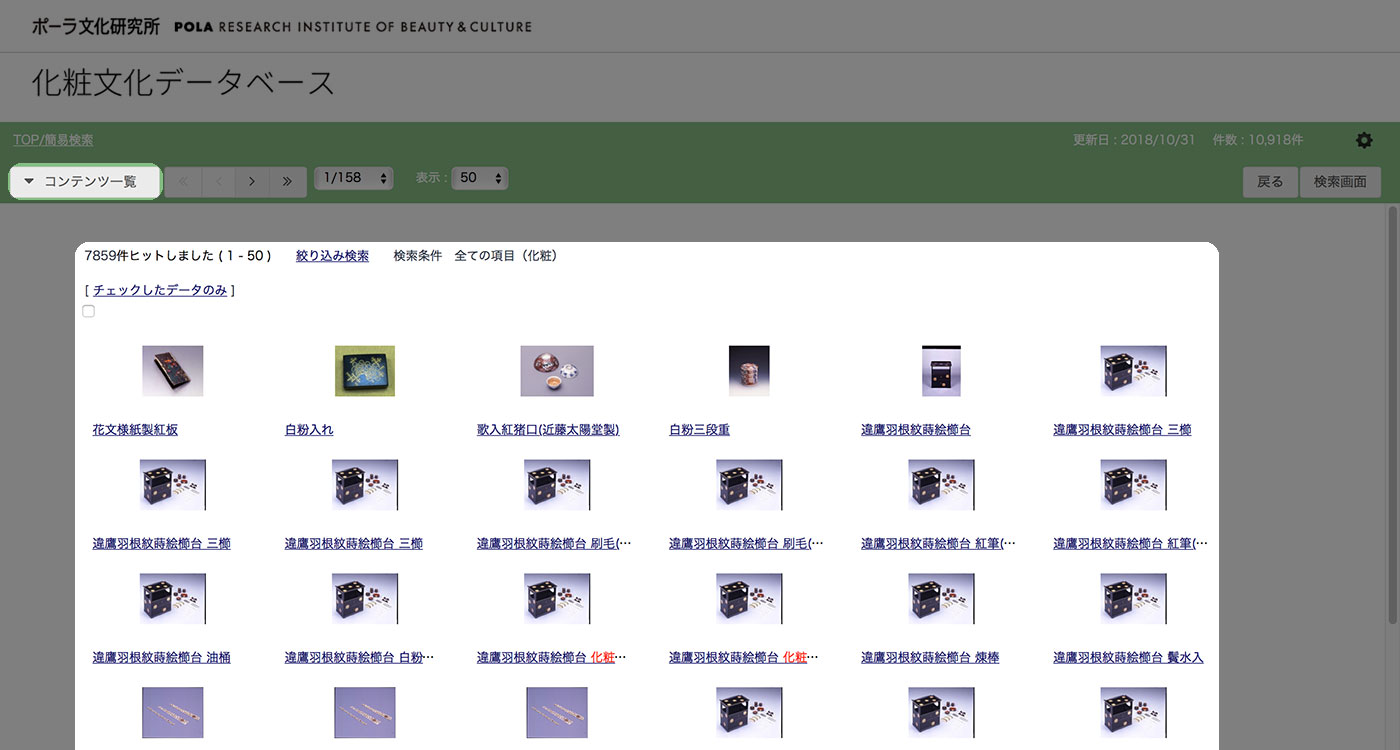Open the 違鷹羽根紋蒔絵櫛台 煉棒 link

tap(930, 658)
